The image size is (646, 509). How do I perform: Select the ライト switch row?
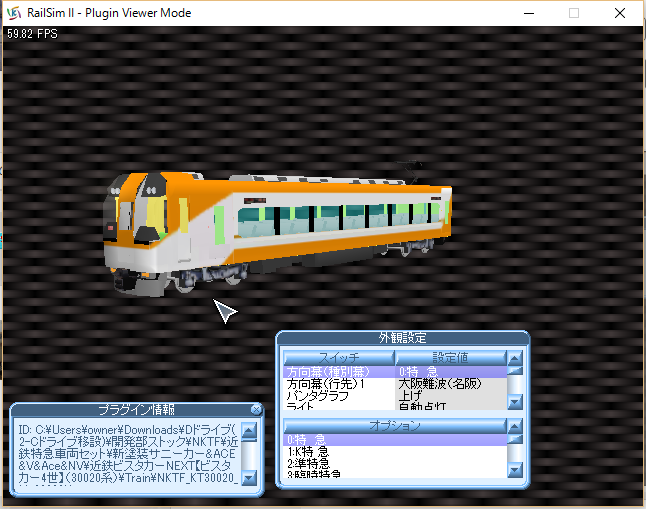click(x=339, y=406)
